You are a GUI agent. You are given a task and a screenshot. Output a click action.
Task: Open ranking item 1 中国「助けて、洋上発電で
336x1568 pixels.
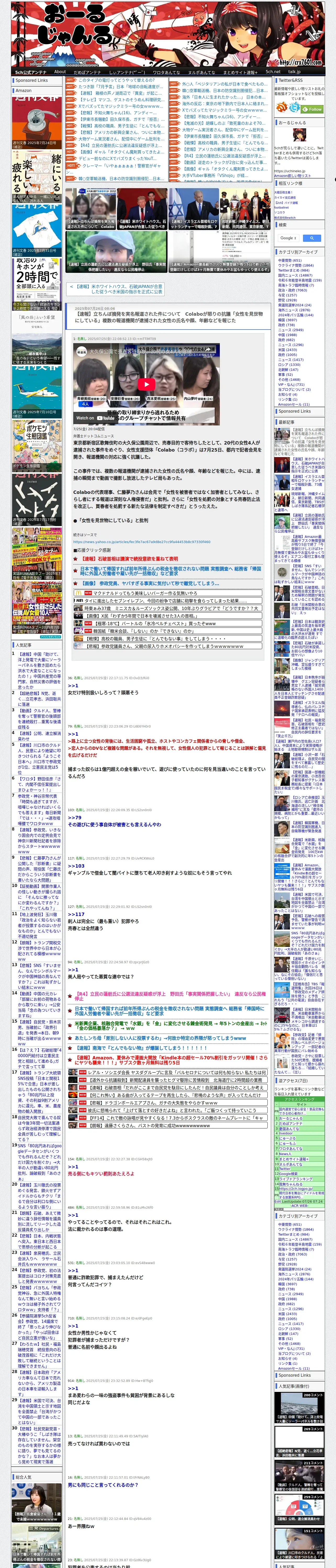39,671
